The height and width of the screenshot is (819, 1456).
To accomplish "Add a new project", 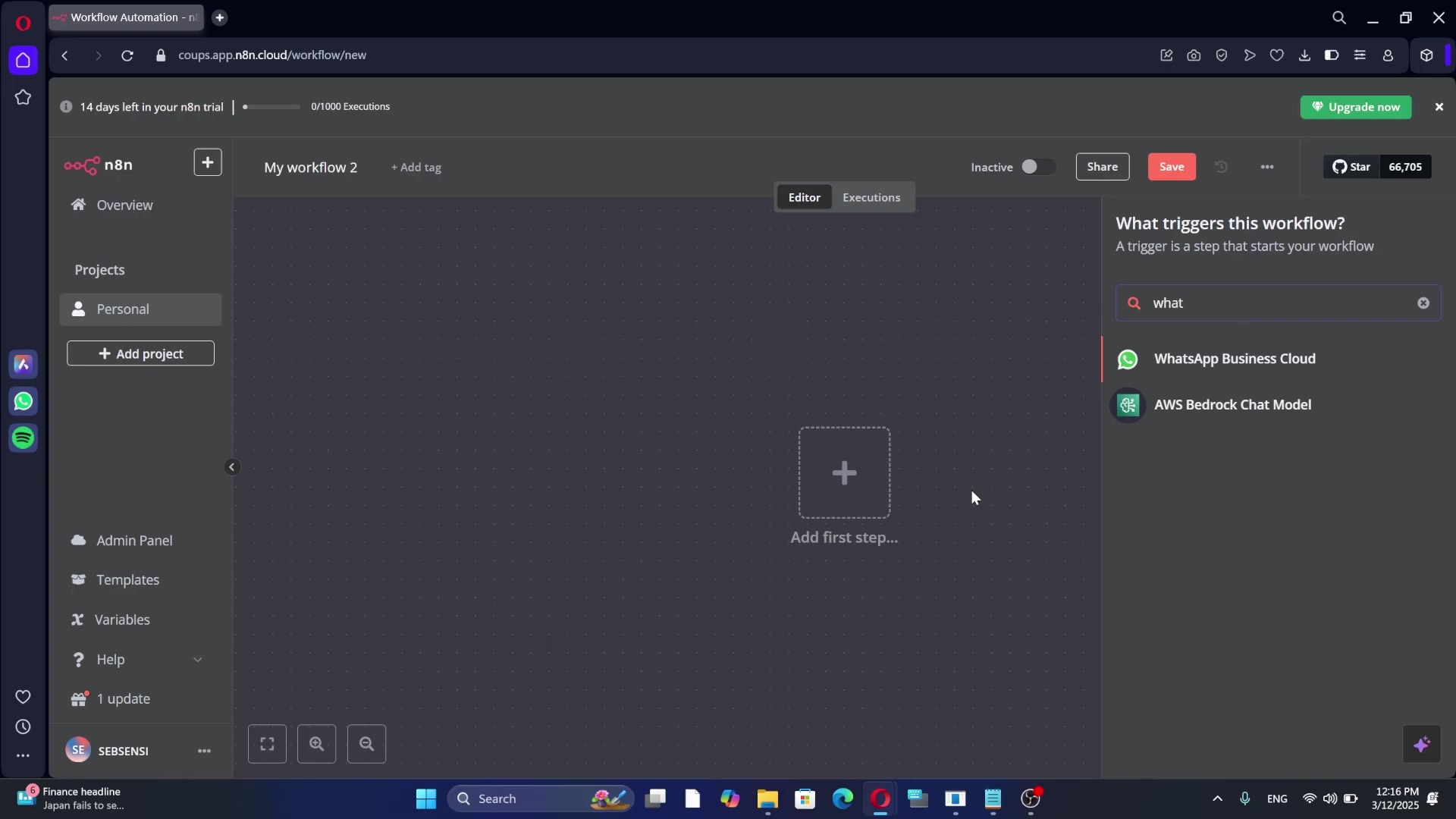I will click(x=140, y=353).
